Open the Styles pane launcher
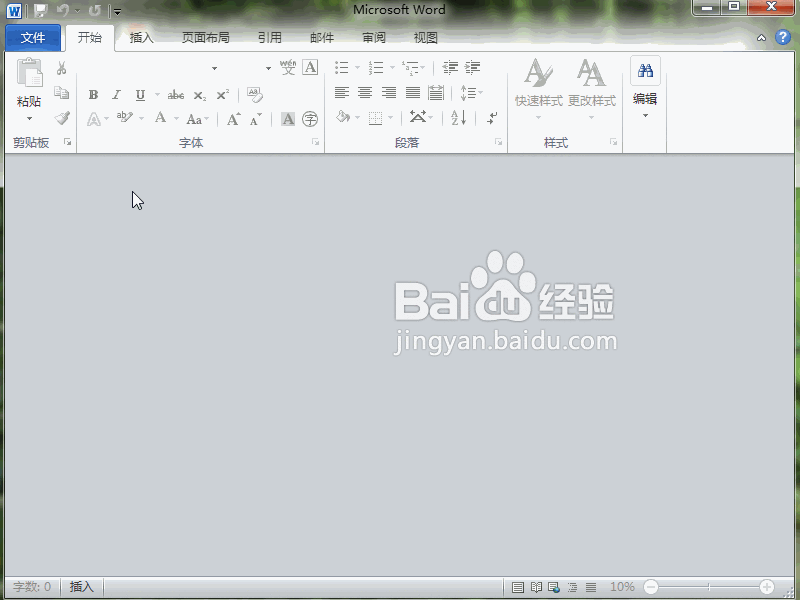 coord(614,142)
